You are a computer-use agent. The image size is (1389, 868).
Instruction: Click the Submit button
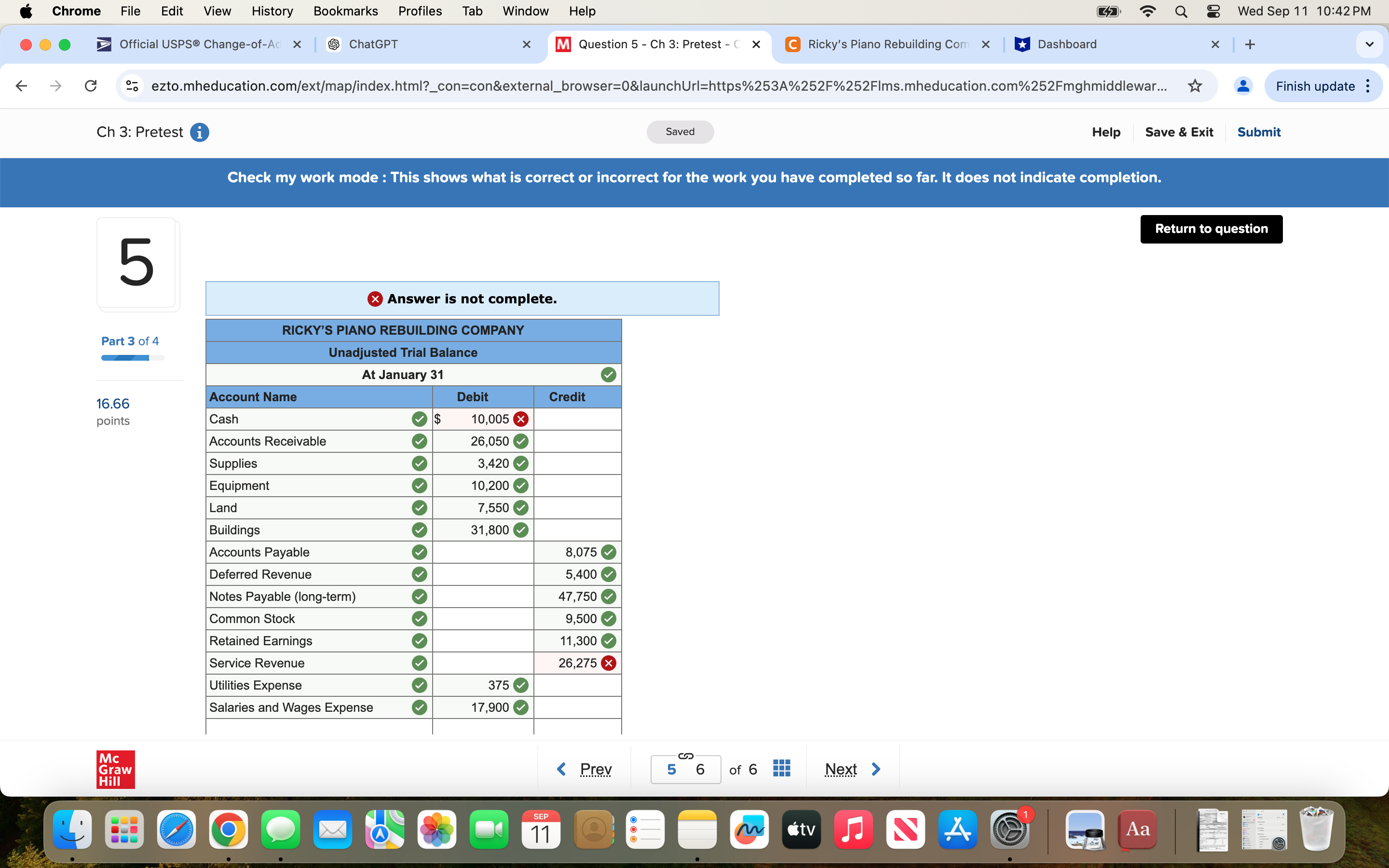pyautogui.click(x=1259, y=132)
